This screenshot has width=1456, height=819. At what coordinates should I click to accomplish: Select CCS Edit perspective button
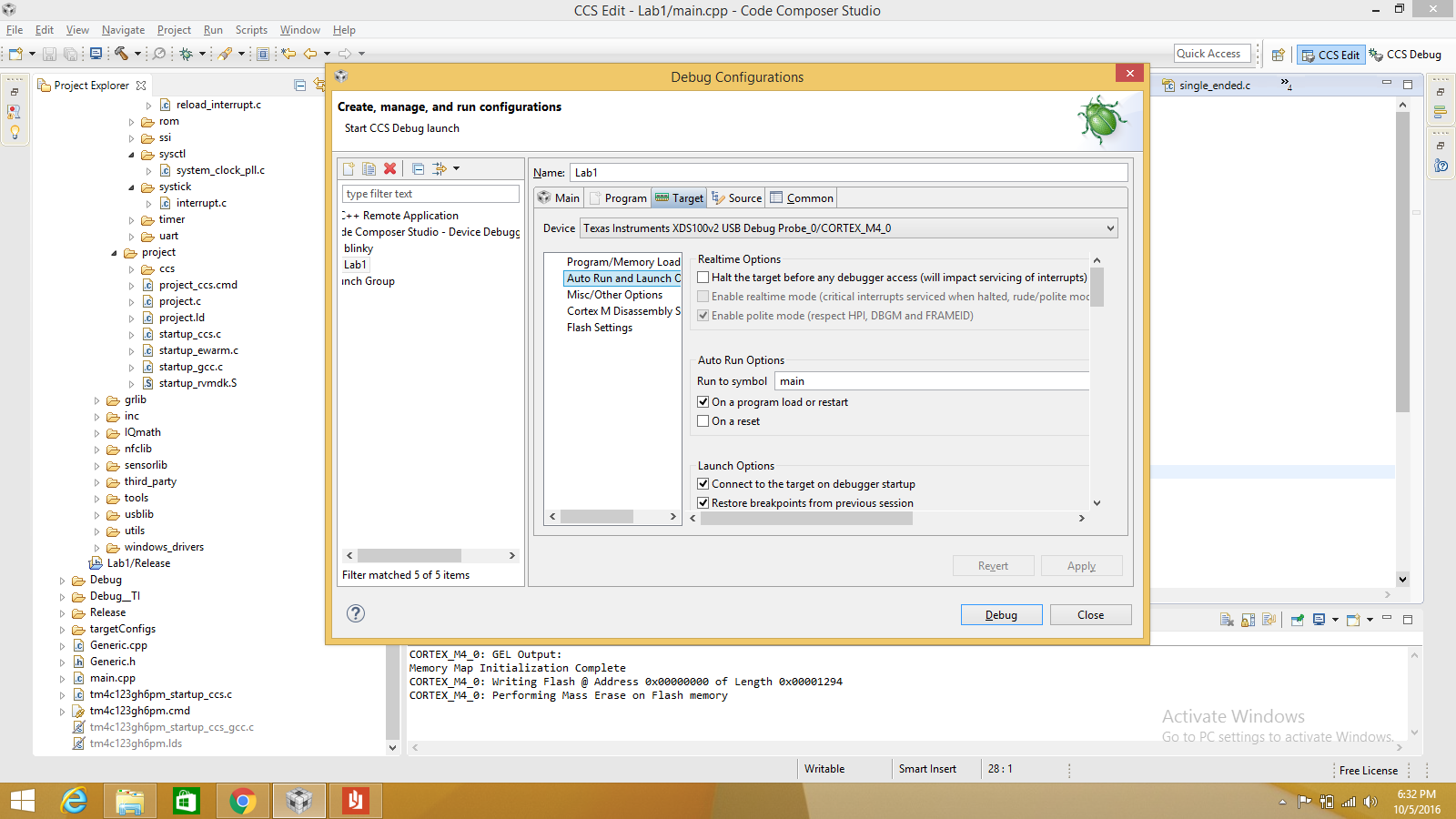point(1330,55)
